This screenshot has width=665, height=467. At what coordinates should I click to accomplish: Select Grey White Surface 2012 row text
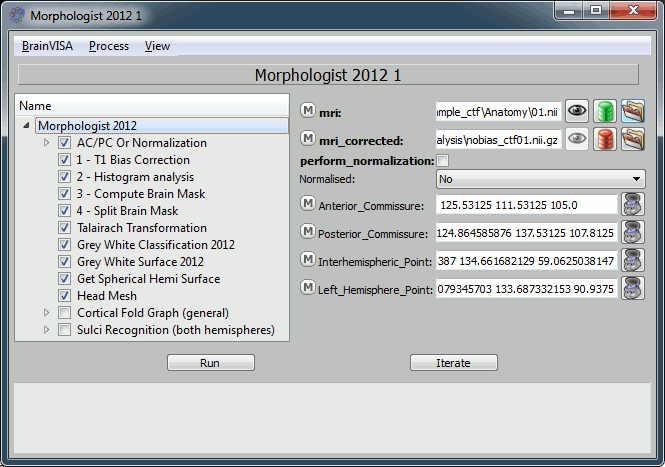140,262
